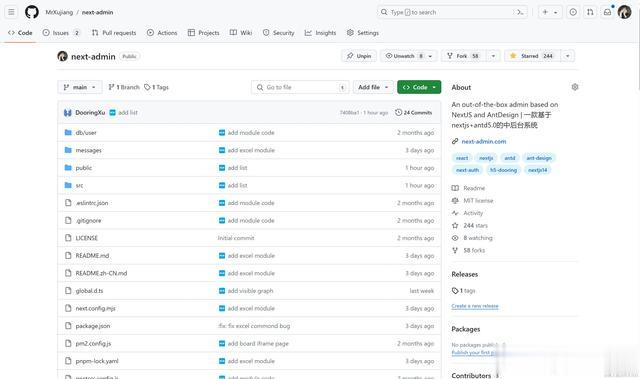Click the link icon beside next-admin.com
This screenshot has height=379, width=640.
455,142
